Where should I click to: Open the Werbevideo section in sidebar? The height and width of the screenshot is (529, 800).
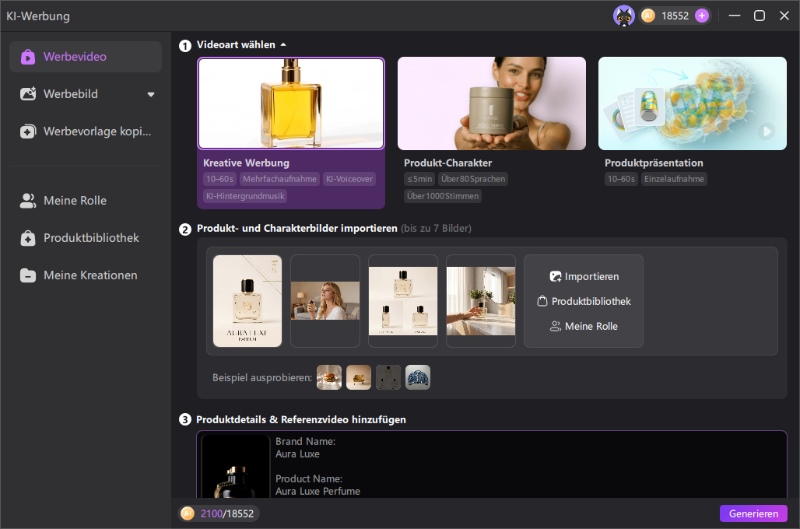[86, 57]
